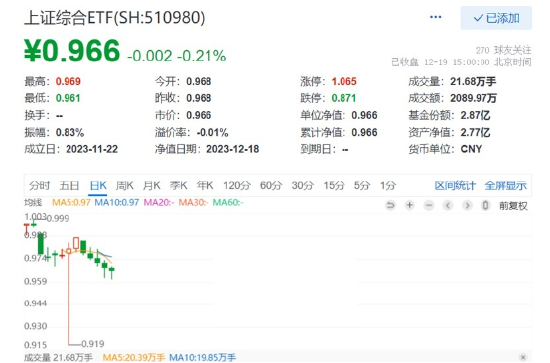Switch to the 15分 interval tab
The width and height of the screenshot is (550, 363).
(x=334, y=185)
